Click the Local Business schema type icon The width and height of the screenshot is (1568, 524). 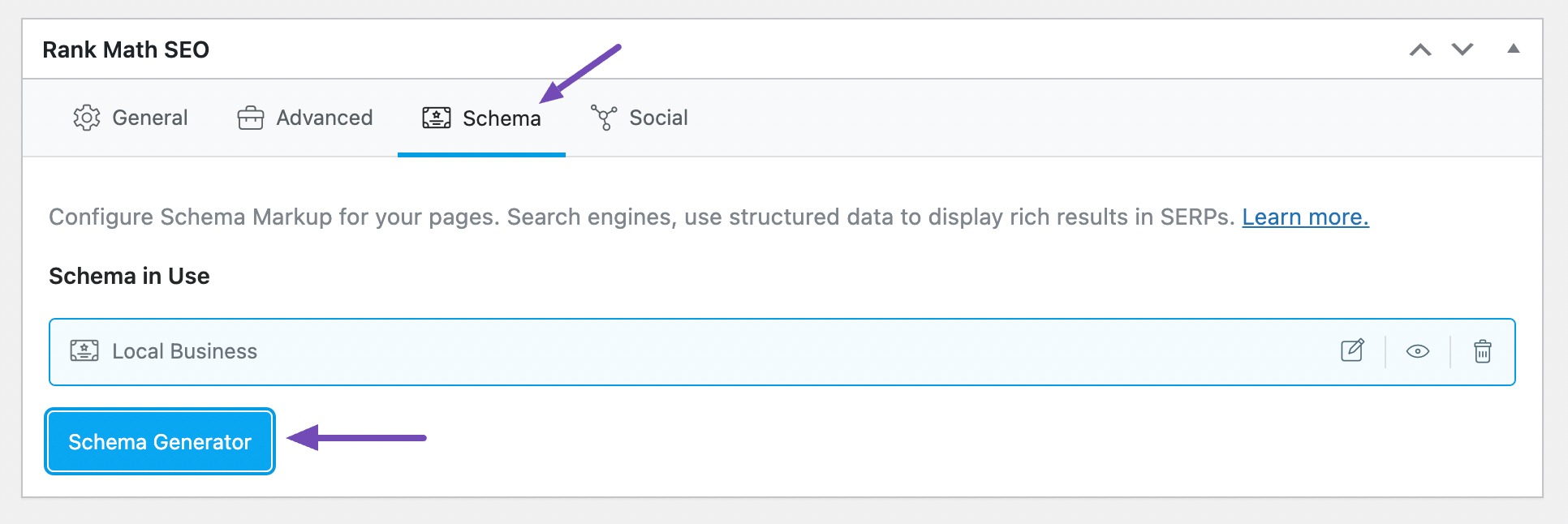pyautogui.click(x=84, y=351)
